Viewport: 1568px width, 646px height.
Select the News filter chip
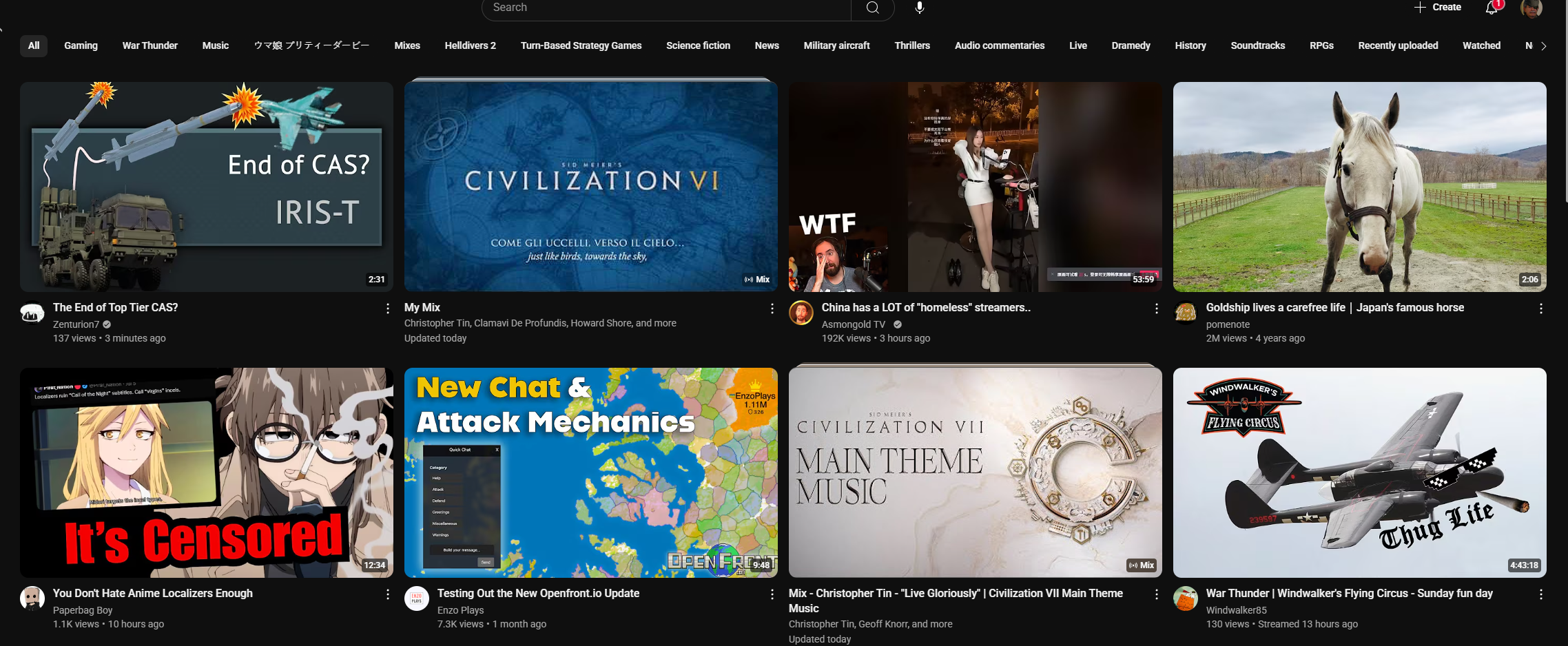click(x=767, y=45)
